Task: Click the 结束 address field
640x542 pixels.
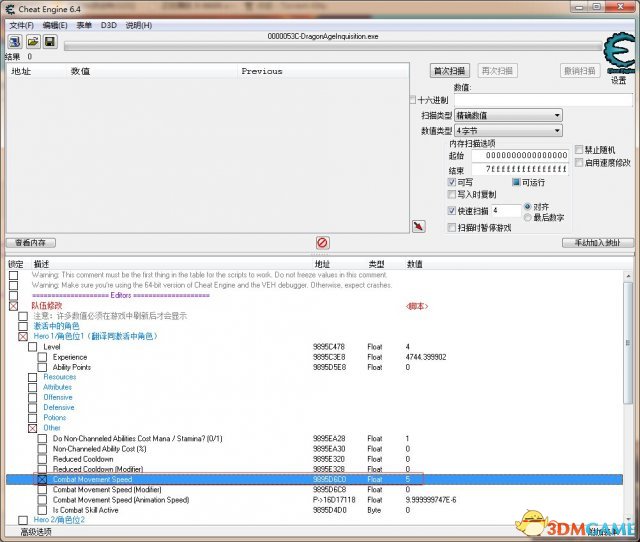Action: (520, 169)
